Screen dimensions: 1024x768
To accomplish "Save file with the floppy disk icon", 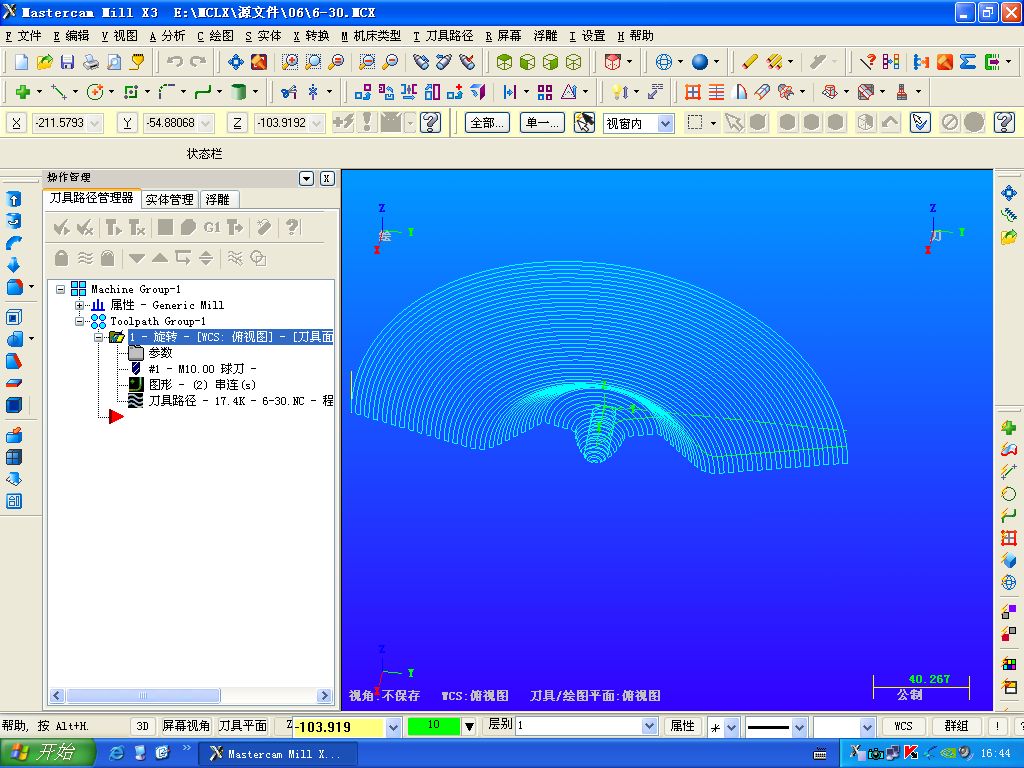I will point(67,62).
